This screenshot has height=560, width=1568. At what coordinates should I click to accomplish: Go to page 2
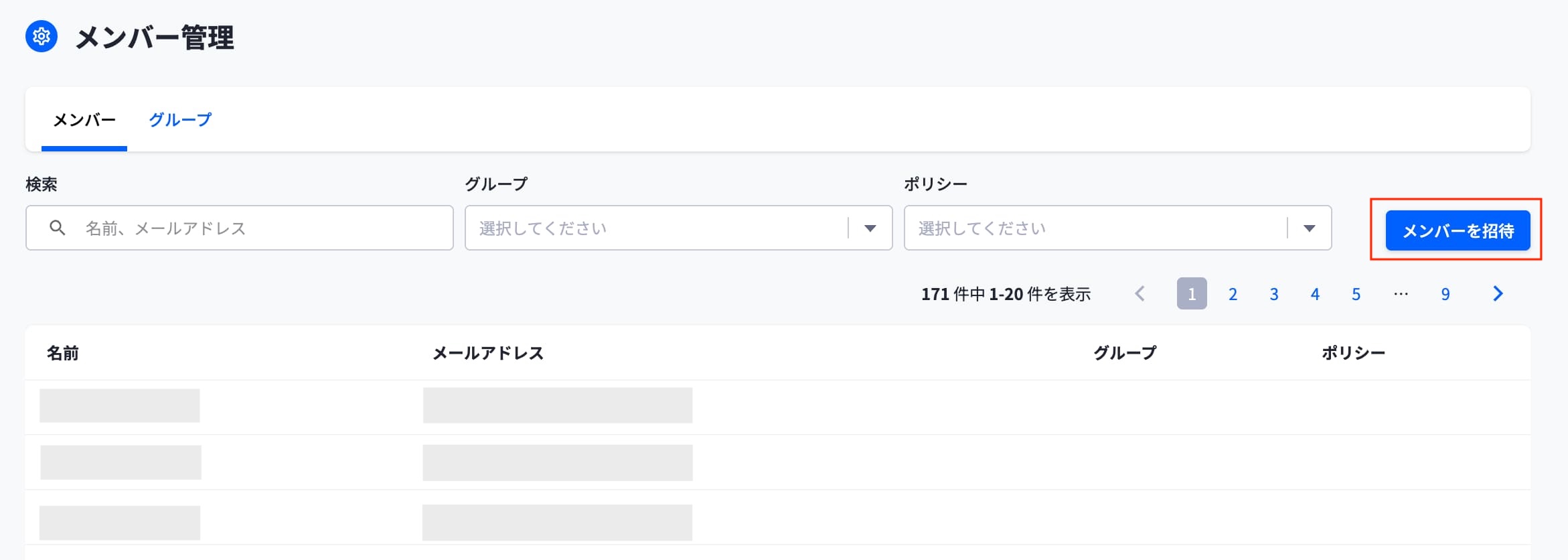click(x=1233, y=294)
